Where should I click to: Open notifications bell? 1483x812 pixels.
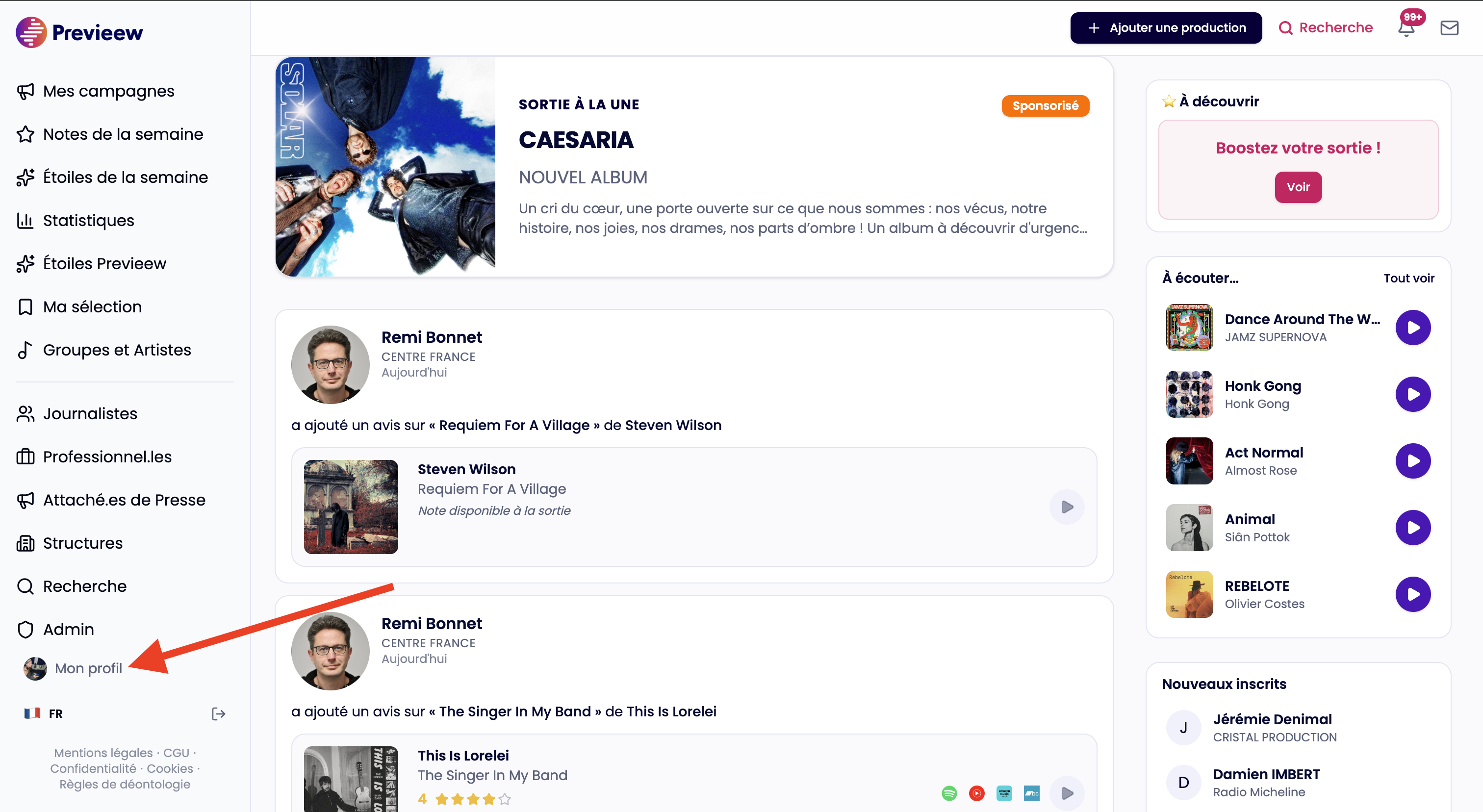point(1406,27)
